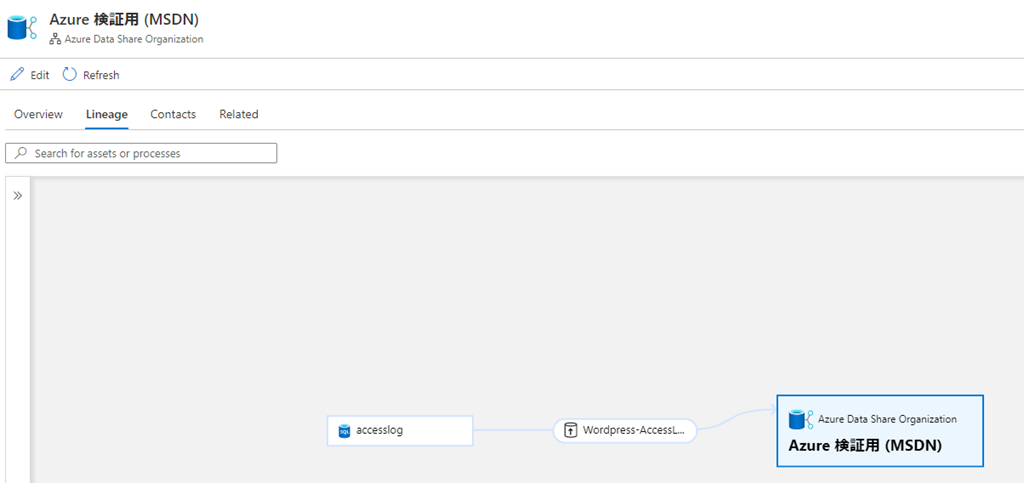Click the Edit pencil icon
Viewport: 1024px width, 483px height.
tap(17, 74)
